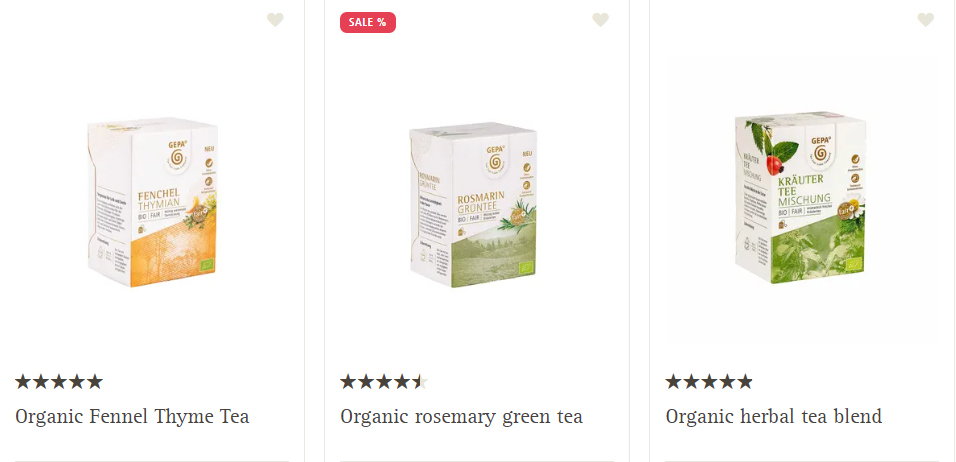Open the Organic rosemary green tea link
Image resolution: width=956 pixels, height=462 pixels.
click(462, 417)
